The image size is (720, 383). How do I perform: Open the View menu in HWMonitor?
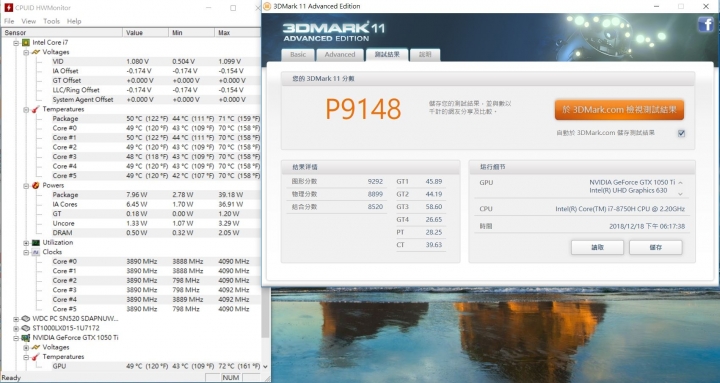tap(28, 21)
